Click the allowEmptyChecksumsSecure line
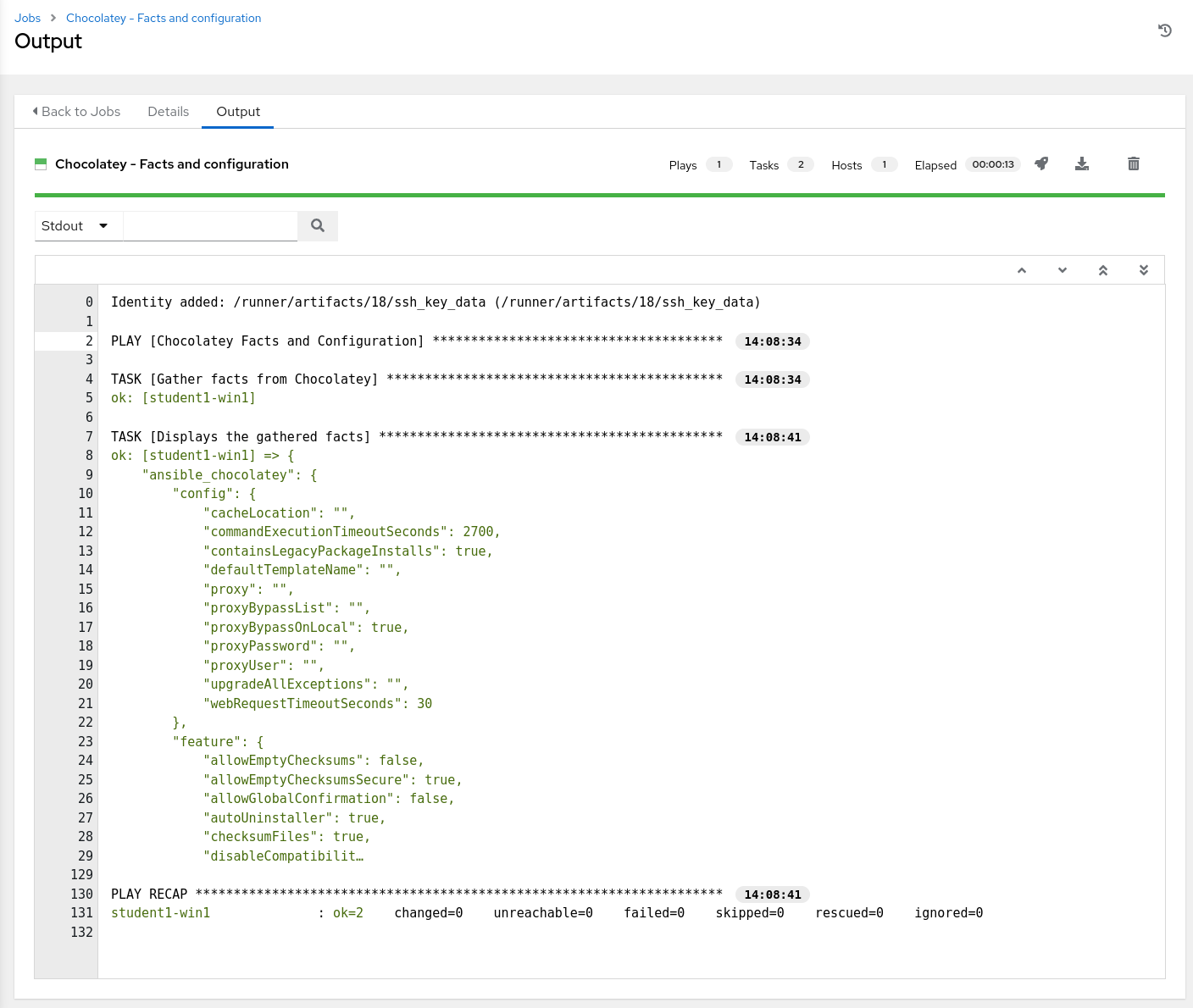The height and width of the screenshot is (1008, 1193). pos(333,779)
